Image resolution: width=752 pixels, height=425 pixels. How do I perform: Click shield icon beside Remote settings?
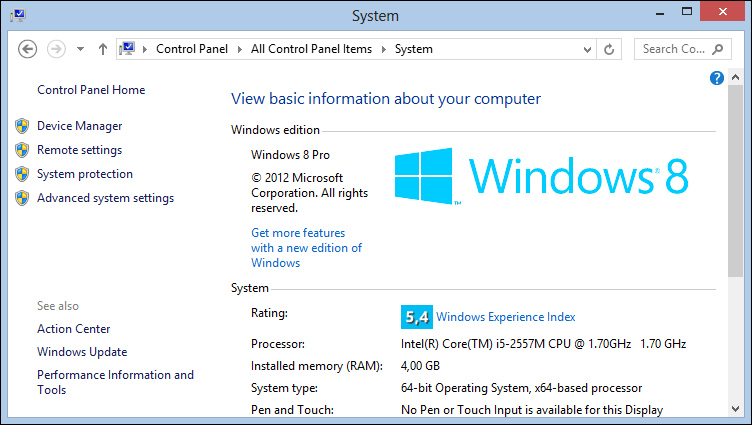(x=22, y=150)
